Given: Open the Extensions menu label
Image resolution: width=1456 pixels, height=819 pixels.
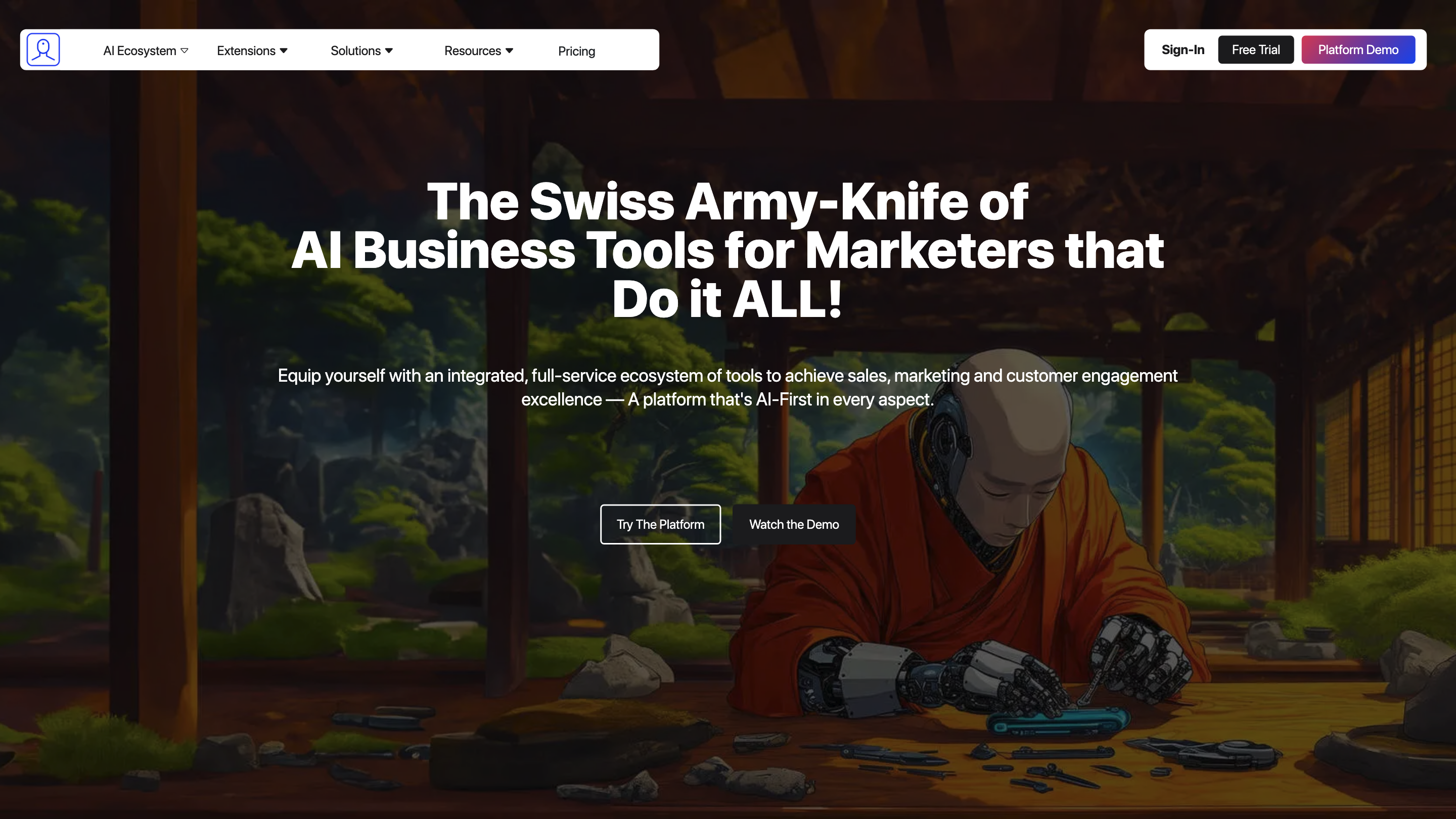Looking at the screenshot, I should pyautogui.click(x=246, y=51).
